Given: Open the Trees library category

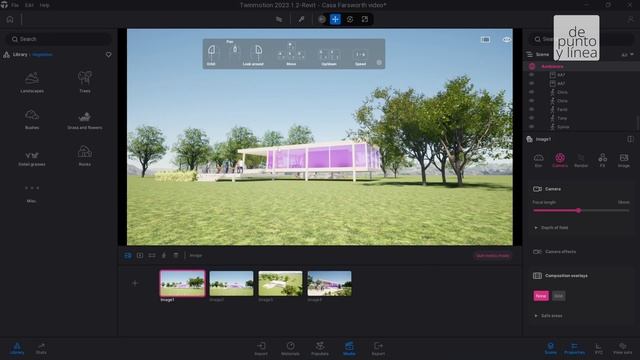Looking at the screenshot, I should (x=85, y=81).
